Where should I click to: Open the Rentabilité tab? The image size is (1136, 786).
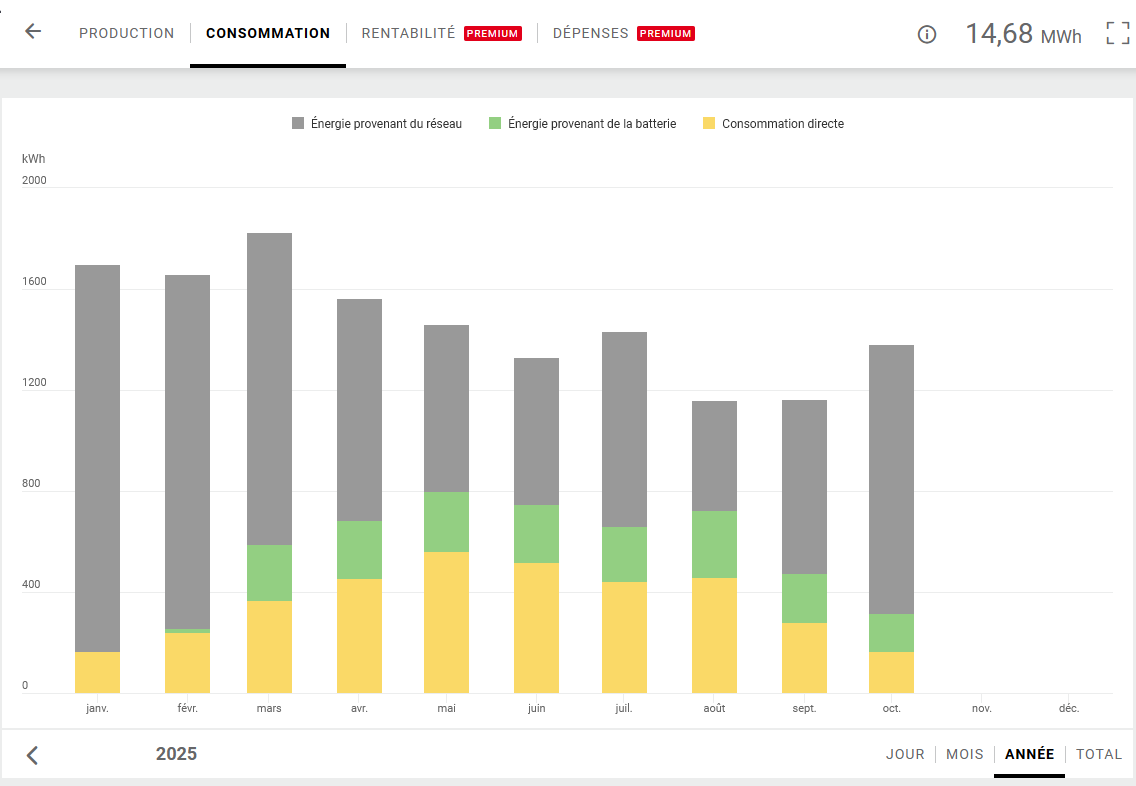tap(408, 33)
